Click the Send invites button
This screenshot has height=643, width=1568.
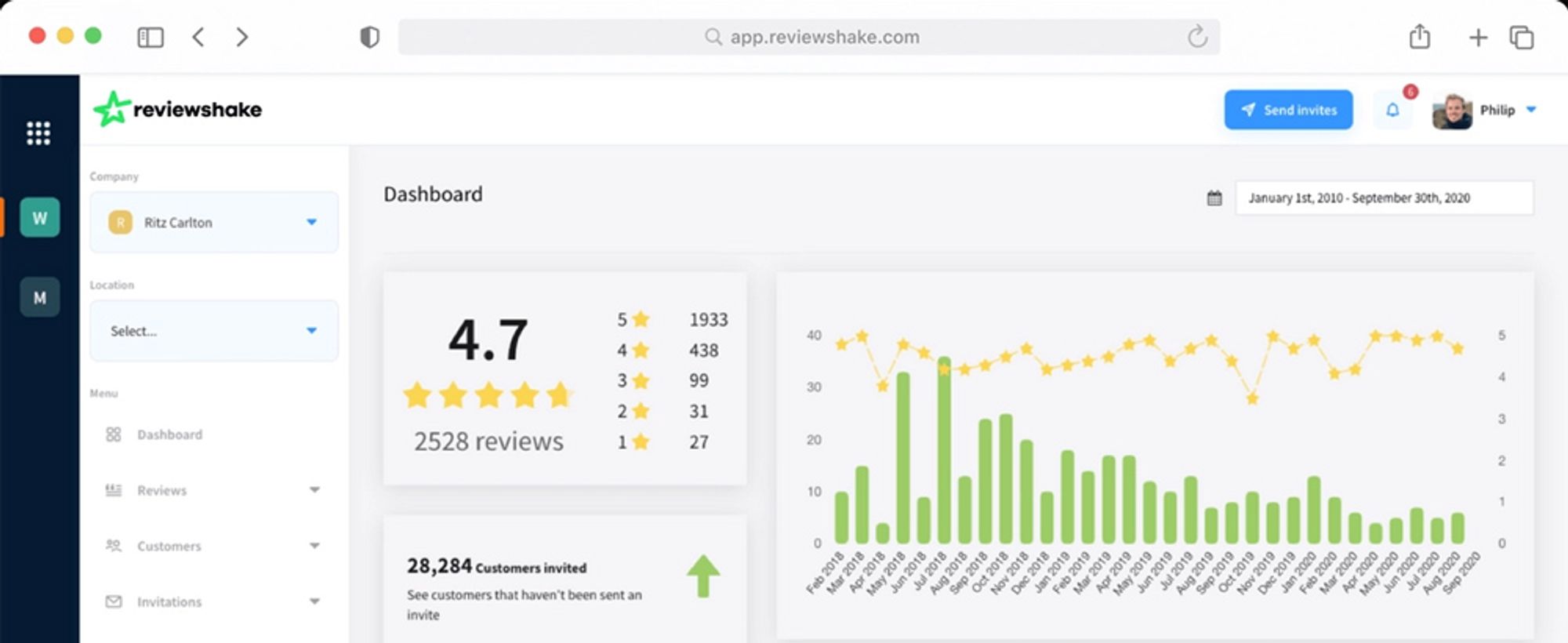(x=1288, y=110)
